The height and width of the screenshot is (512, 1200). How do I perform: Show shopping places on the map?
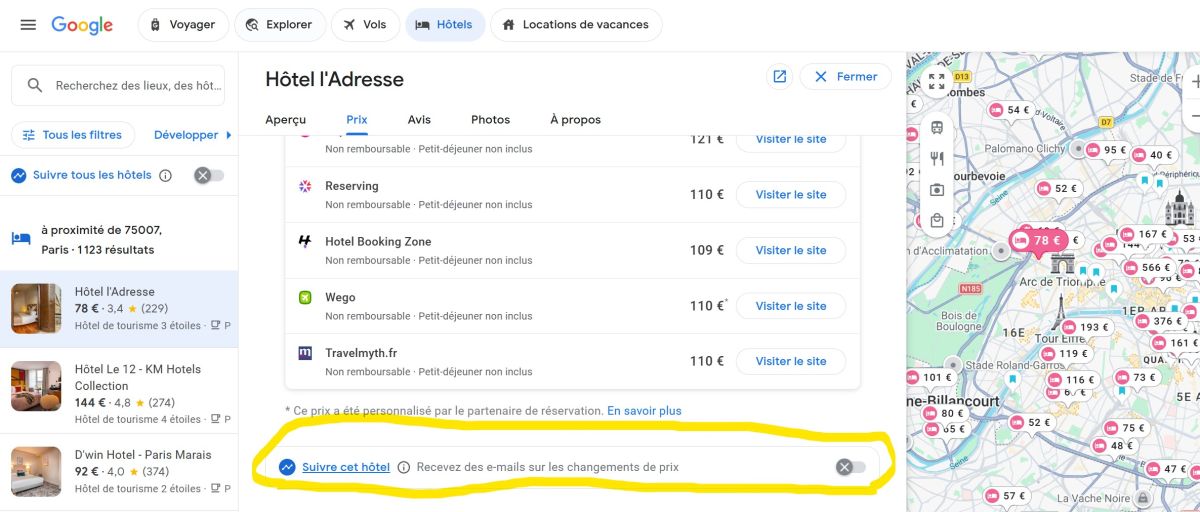click(x=937, y=220)
